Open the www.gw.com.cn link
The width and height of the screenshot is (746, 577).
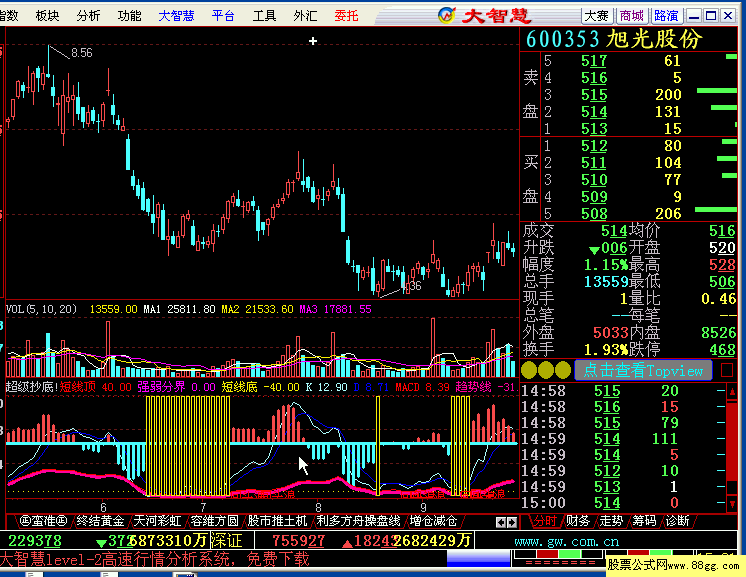click(x=567, y=541)
